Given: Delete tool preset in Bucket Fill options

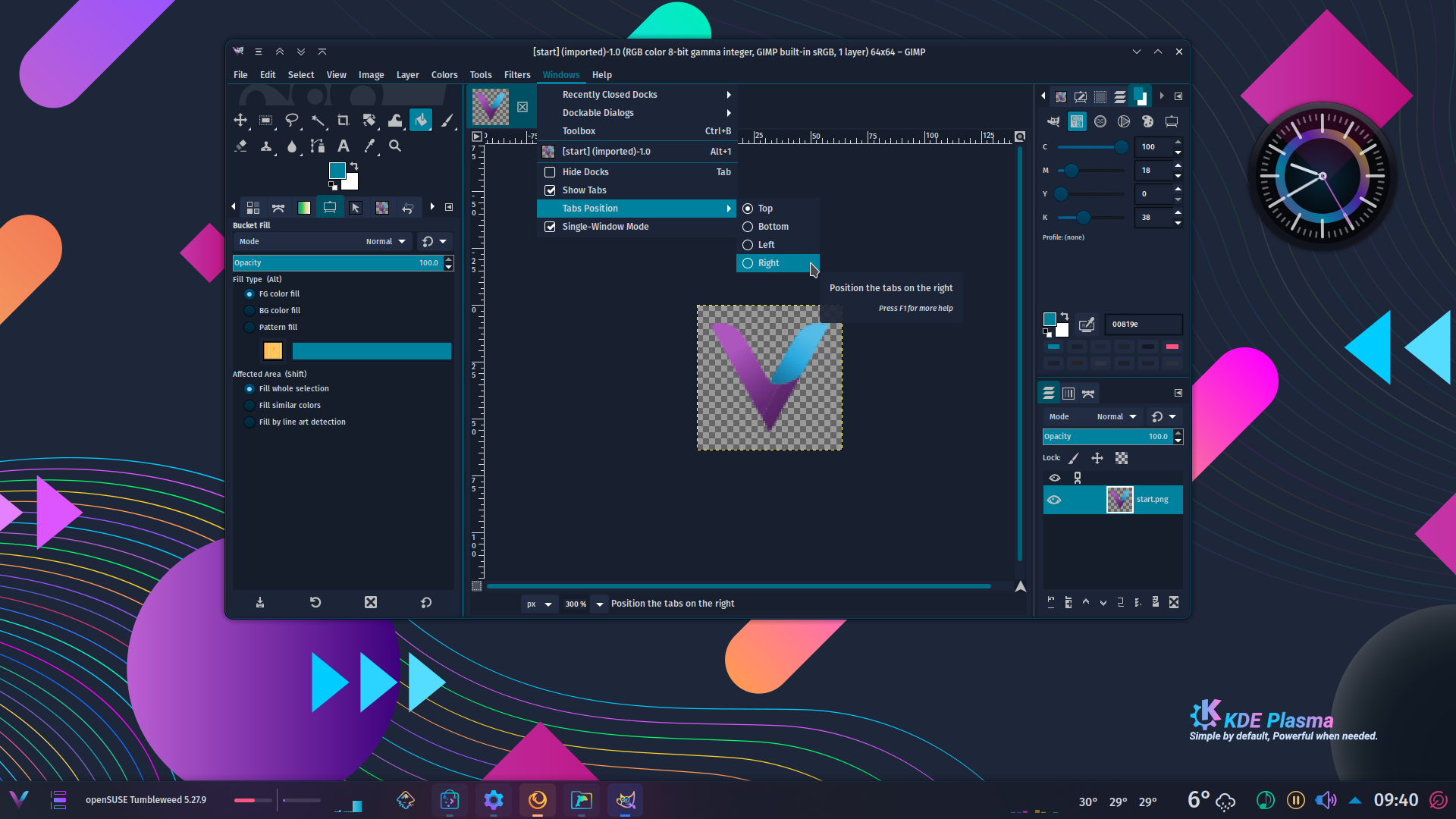Looking at the screenshot, I should (371, 602).
